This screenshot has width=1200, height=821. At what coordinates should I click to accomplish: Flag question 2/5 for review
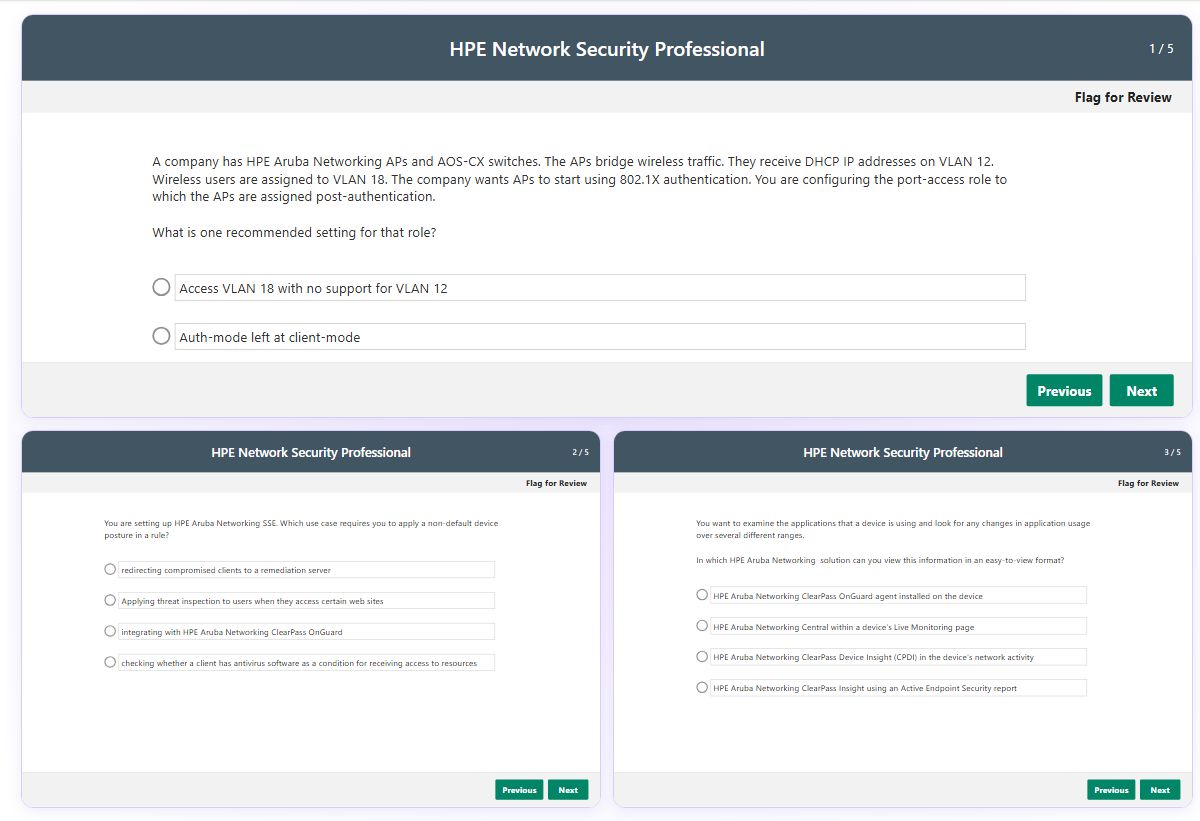click(557, 483)
